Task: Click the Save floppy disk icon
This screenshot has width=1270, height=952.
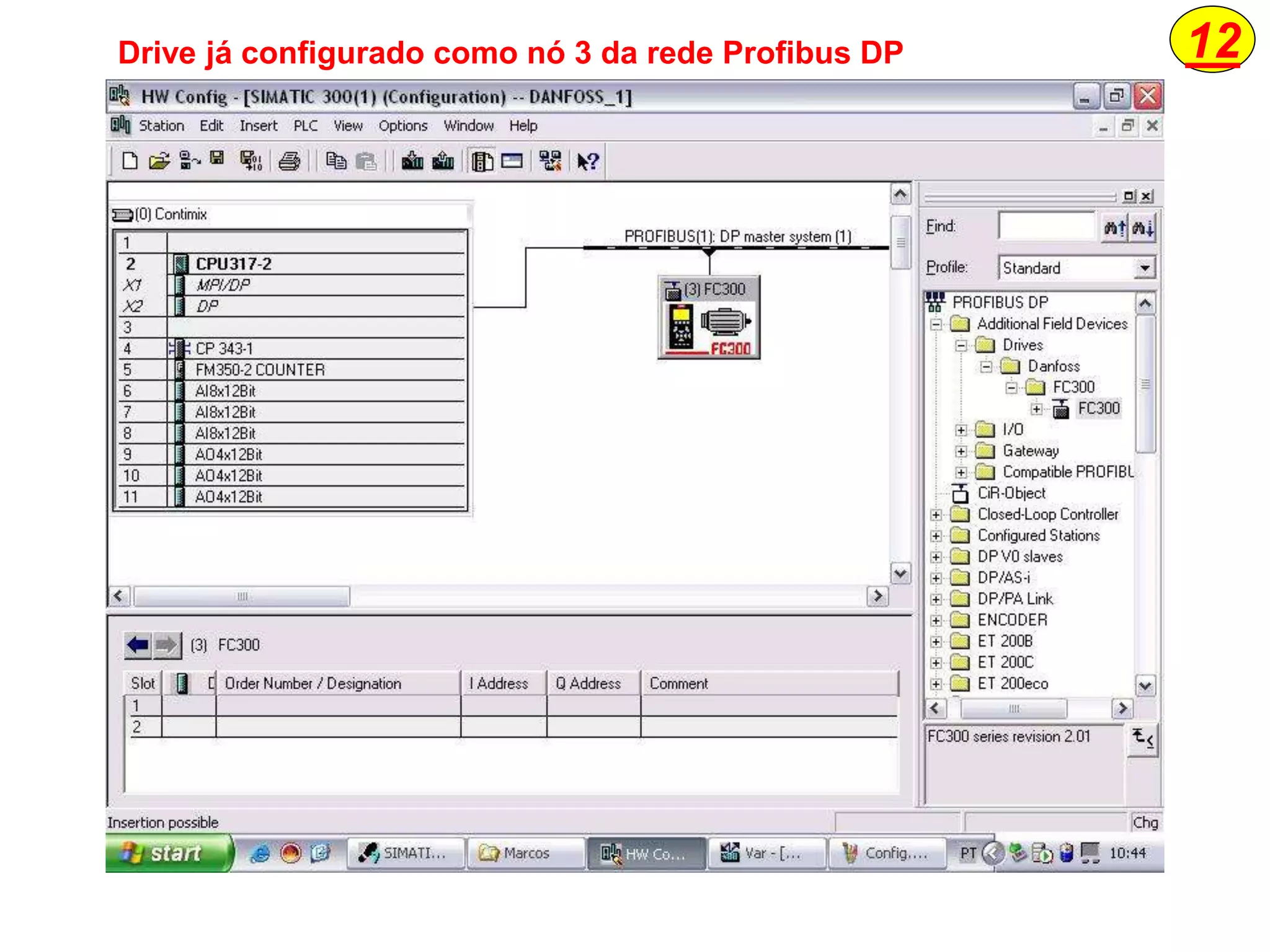Action: click(217, 159)
